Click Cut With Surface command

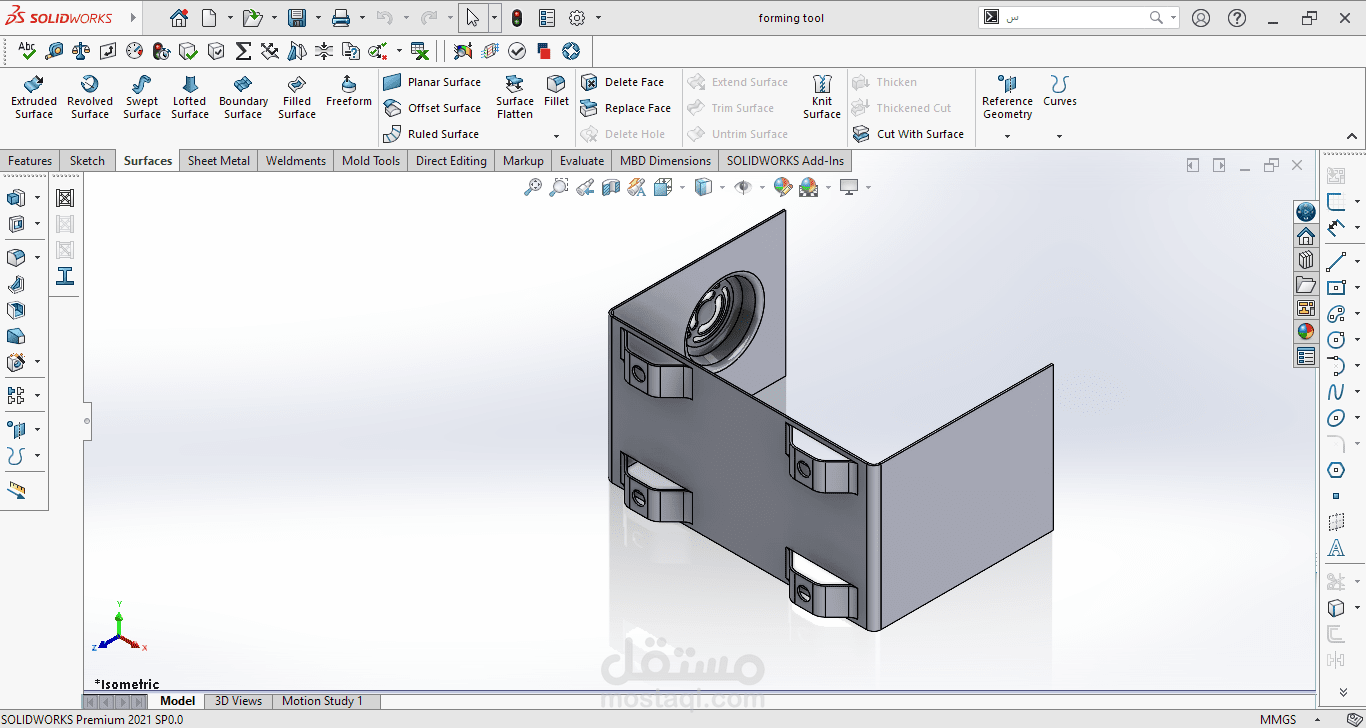(x=908, y=134)
